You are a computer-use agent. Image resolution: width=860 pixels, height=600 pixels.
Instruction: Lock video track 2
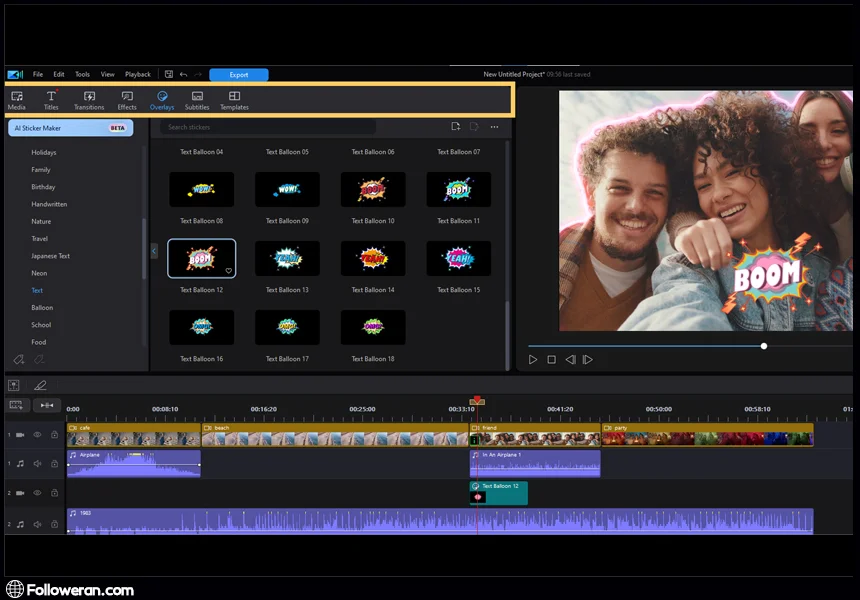[x=54, y=493]
